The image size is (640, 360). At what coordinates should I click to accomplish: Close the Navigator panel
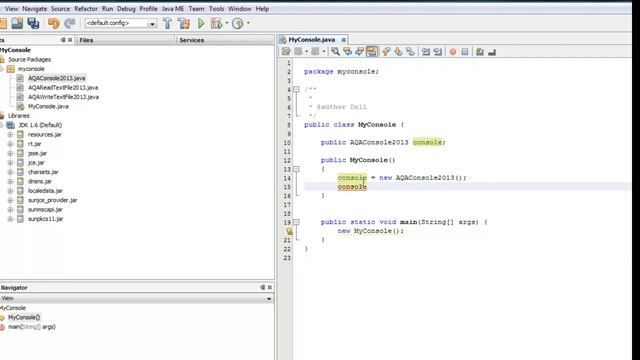(x=269, y=287)
